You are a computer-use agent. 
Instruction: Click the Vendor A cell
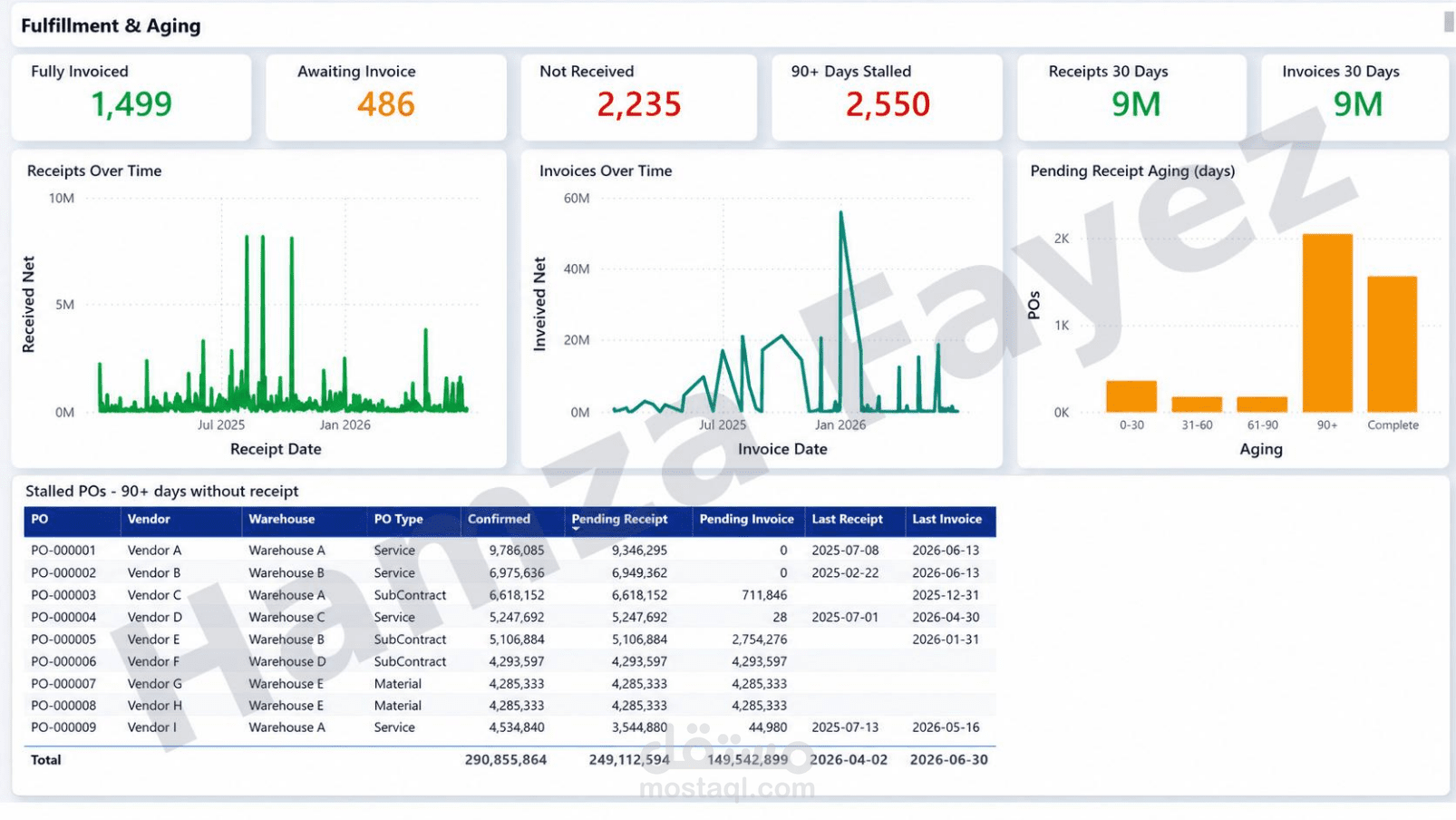point(154,551)
